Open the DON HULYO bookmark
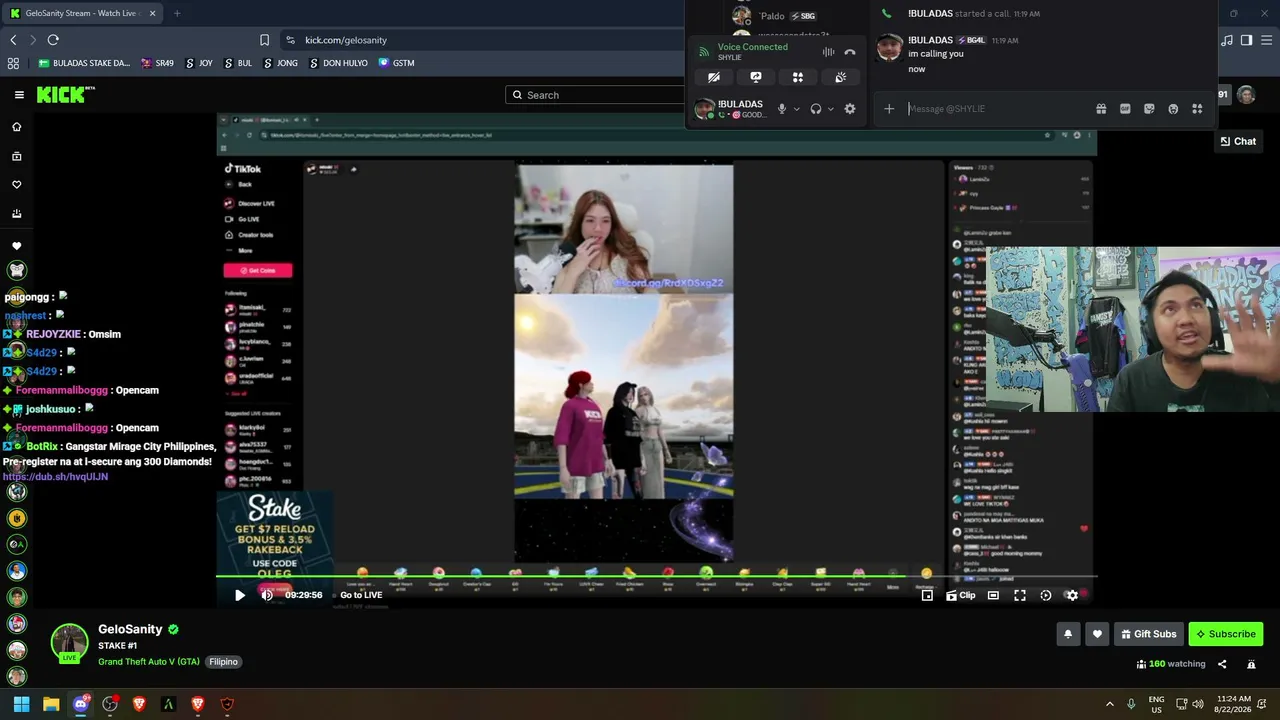 click(x=338, y=63)
